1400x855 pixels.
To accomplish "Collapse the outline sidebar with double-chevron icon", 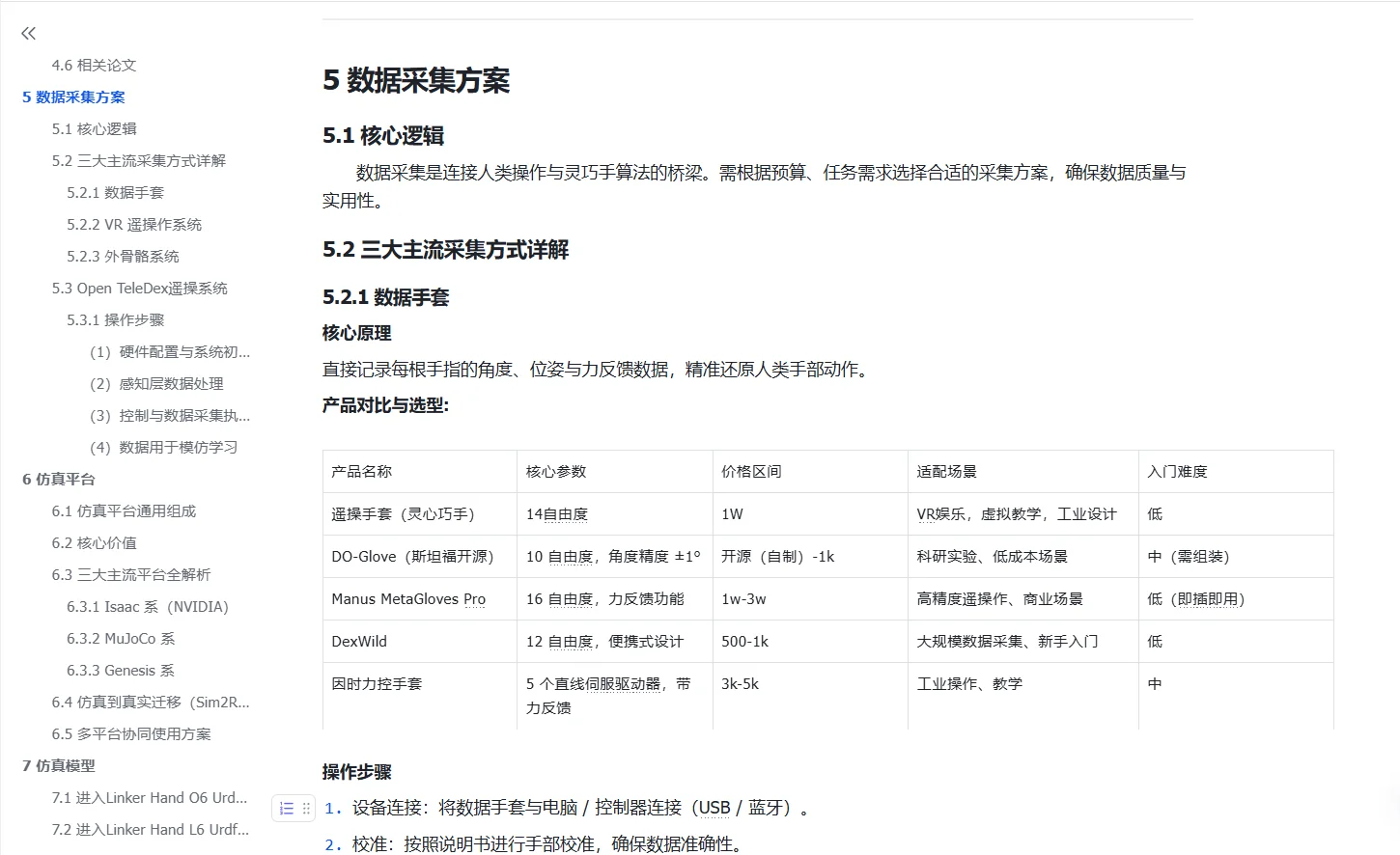I will click(27, 32).
